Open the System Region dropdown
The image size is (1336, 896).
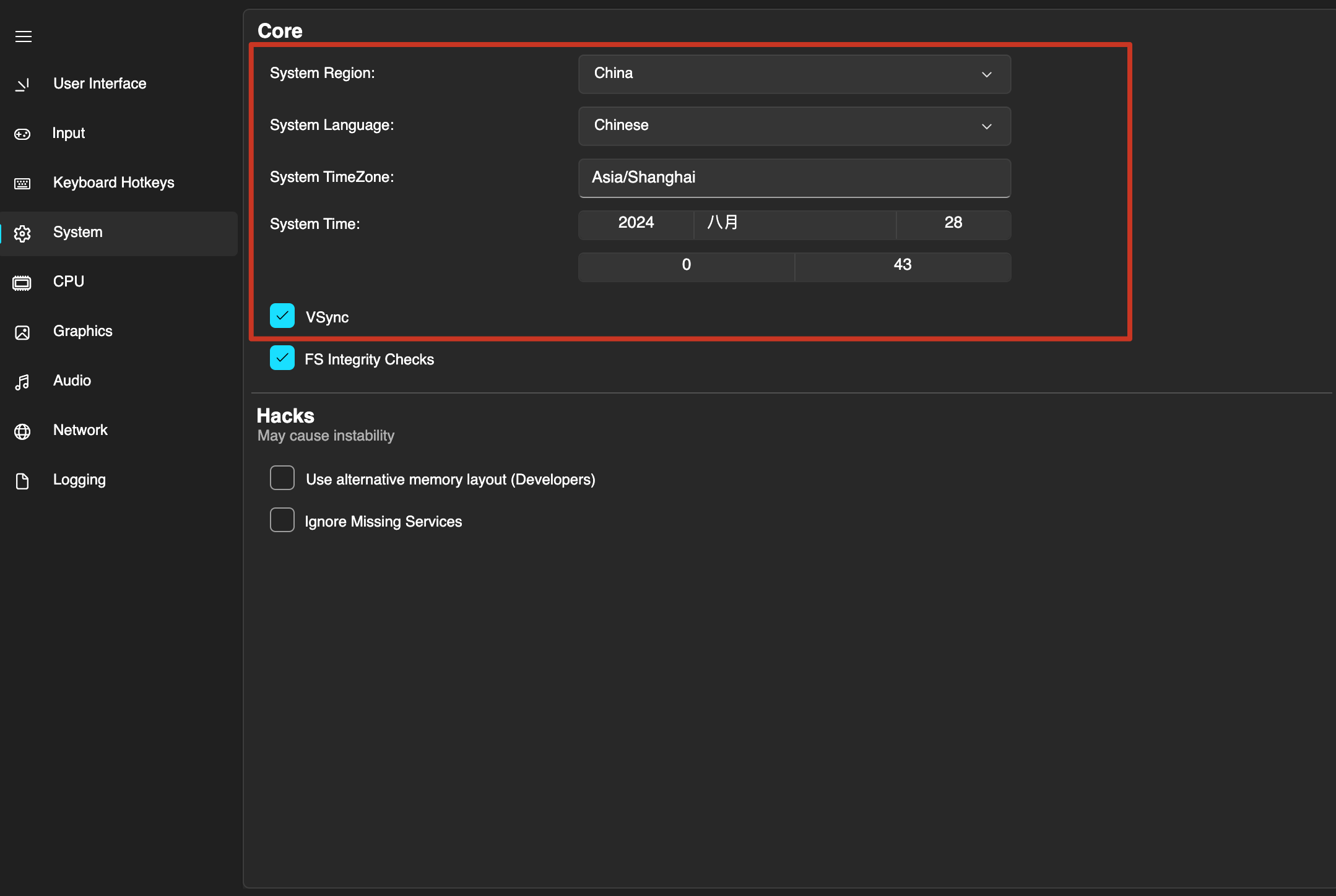[x=794, y=74]
